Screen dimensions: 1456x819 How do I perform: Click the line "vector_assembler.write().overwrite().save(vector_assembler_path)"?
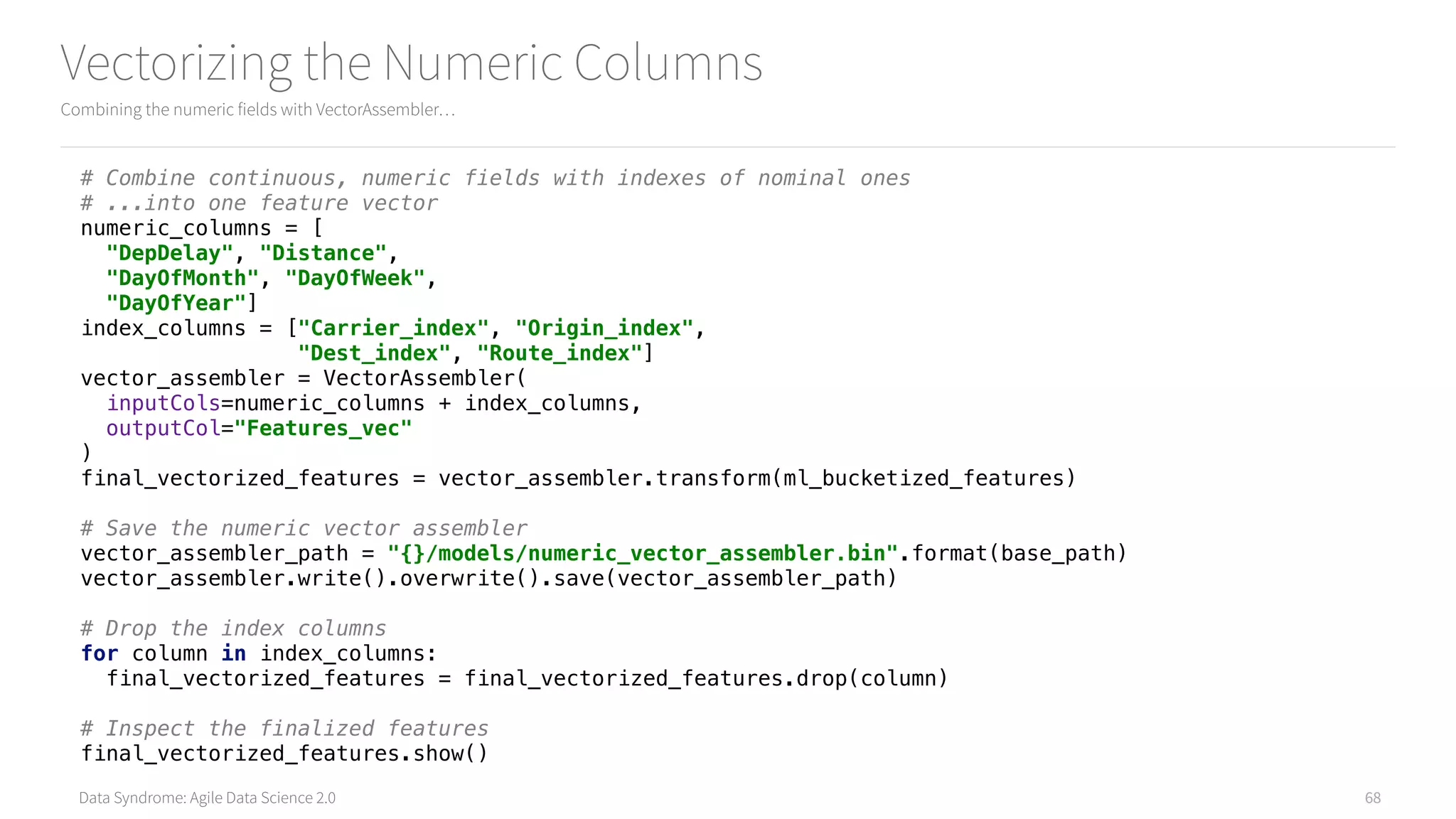[489, 578]
